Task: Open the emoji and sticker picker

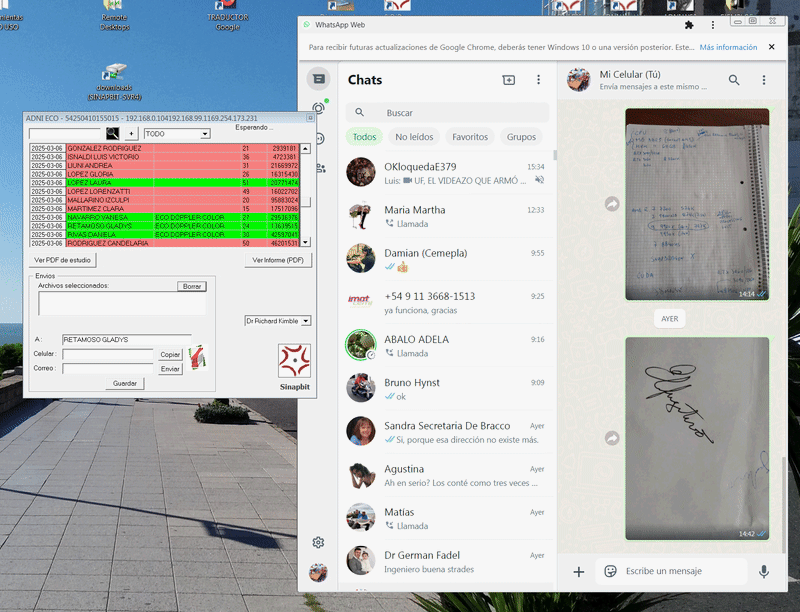Action: (610, 571)
